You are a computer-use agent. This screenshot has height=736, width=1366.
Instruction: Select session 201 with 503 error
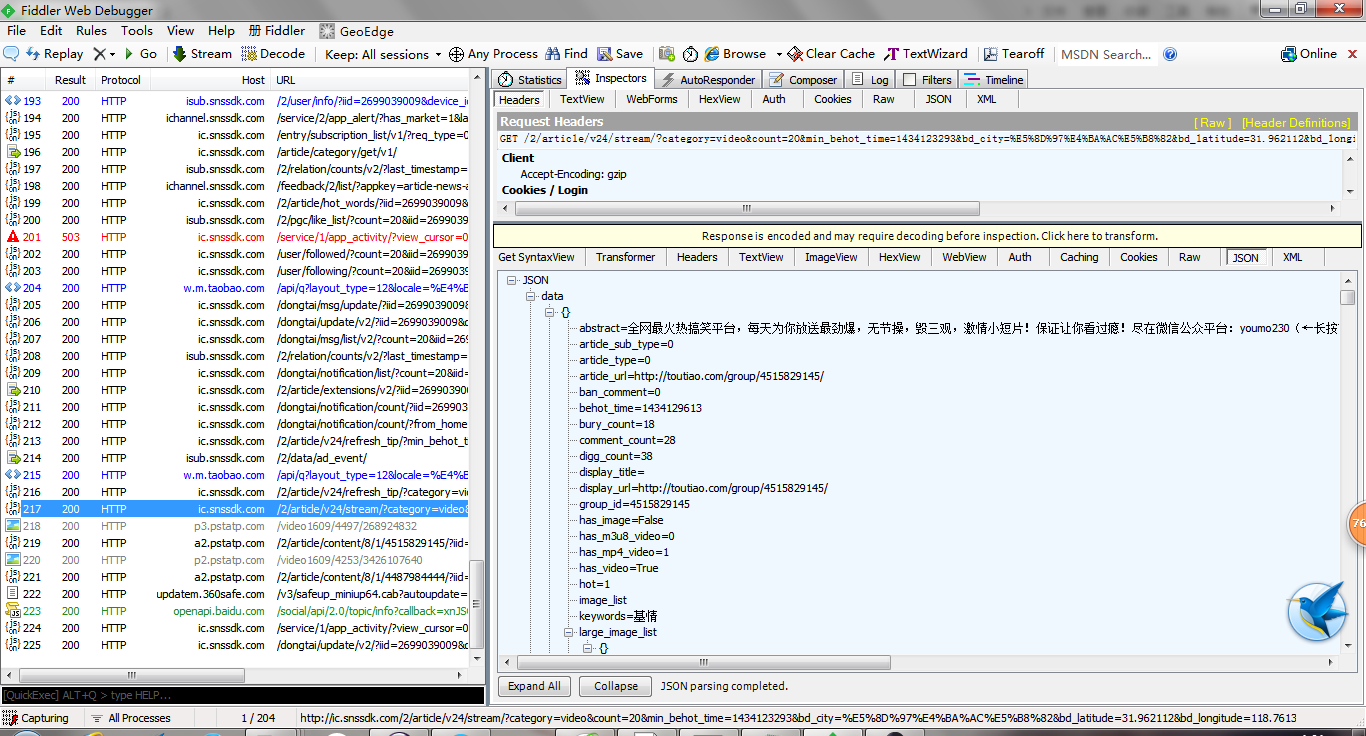click(236, 237)
